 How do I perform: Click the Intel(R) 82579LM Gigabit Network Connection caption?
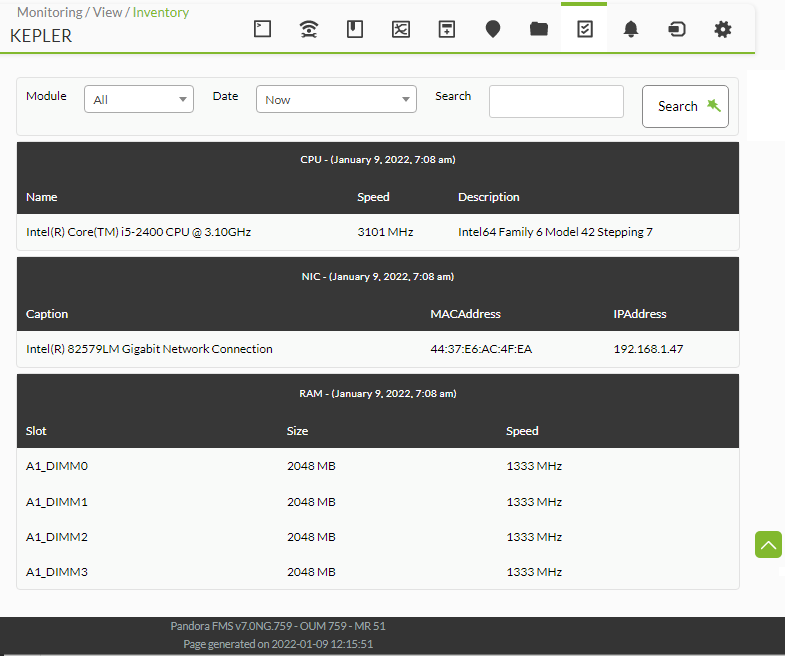[x=149, y=349]
